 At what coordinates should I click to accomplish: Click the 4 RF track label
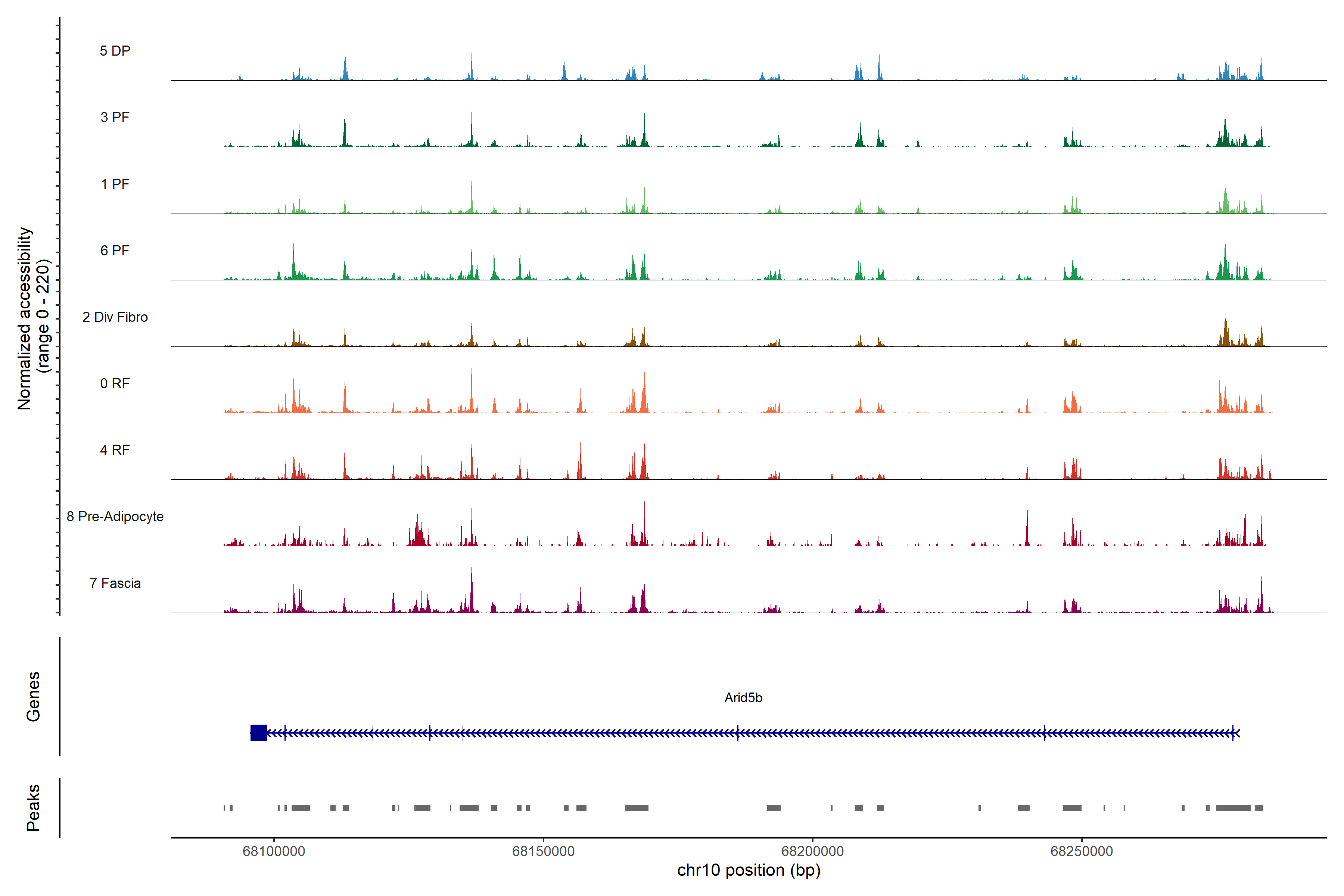click(115, 450)
